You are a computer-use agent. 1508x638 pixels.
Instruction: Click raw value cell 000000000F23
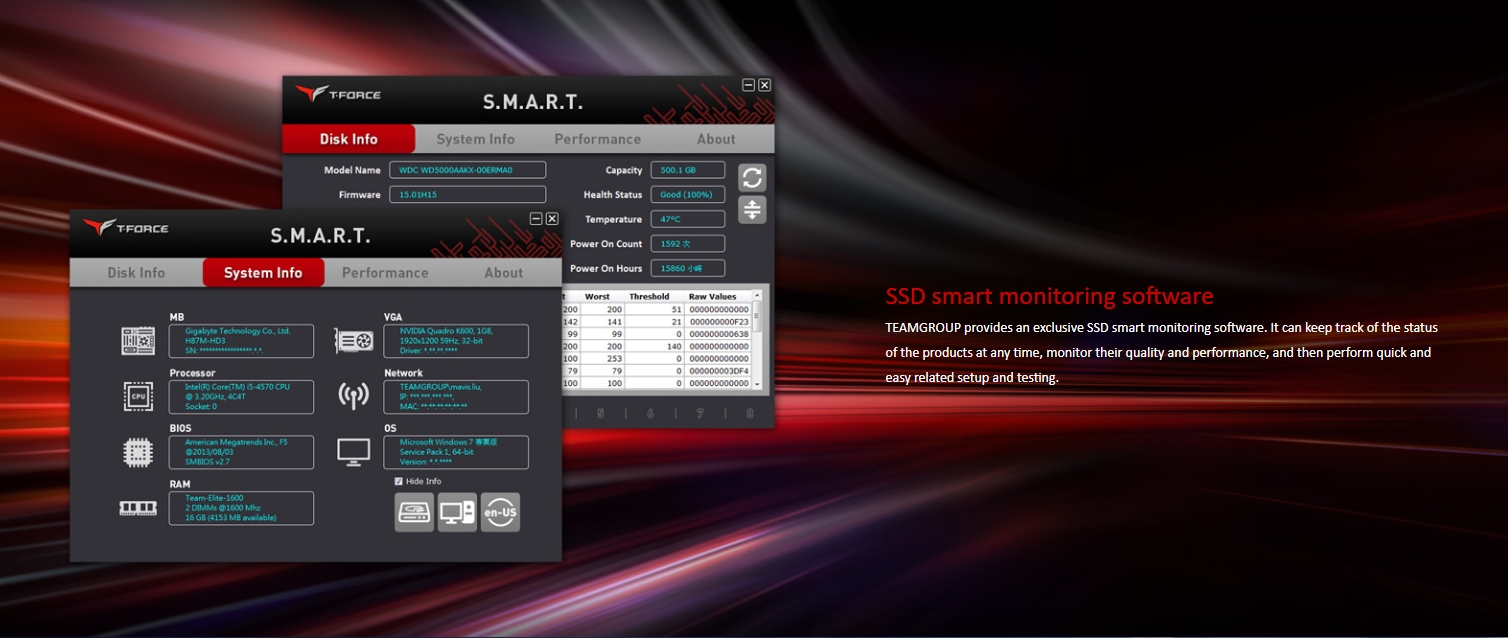pyautogui.click(x=718, y=322)
